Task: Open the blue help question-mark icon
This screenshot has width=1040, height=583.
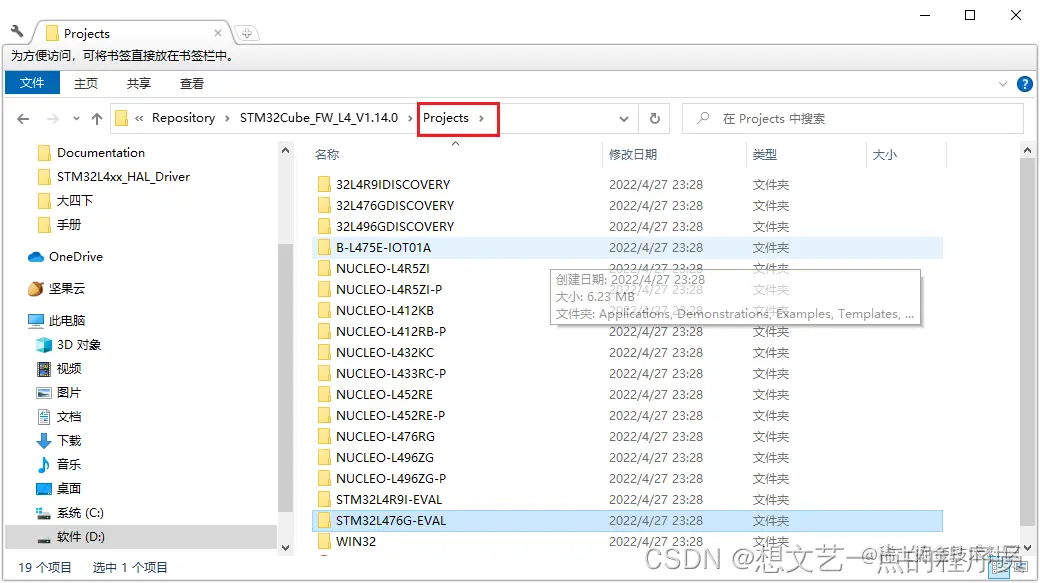Action: tap(1025, 84)
